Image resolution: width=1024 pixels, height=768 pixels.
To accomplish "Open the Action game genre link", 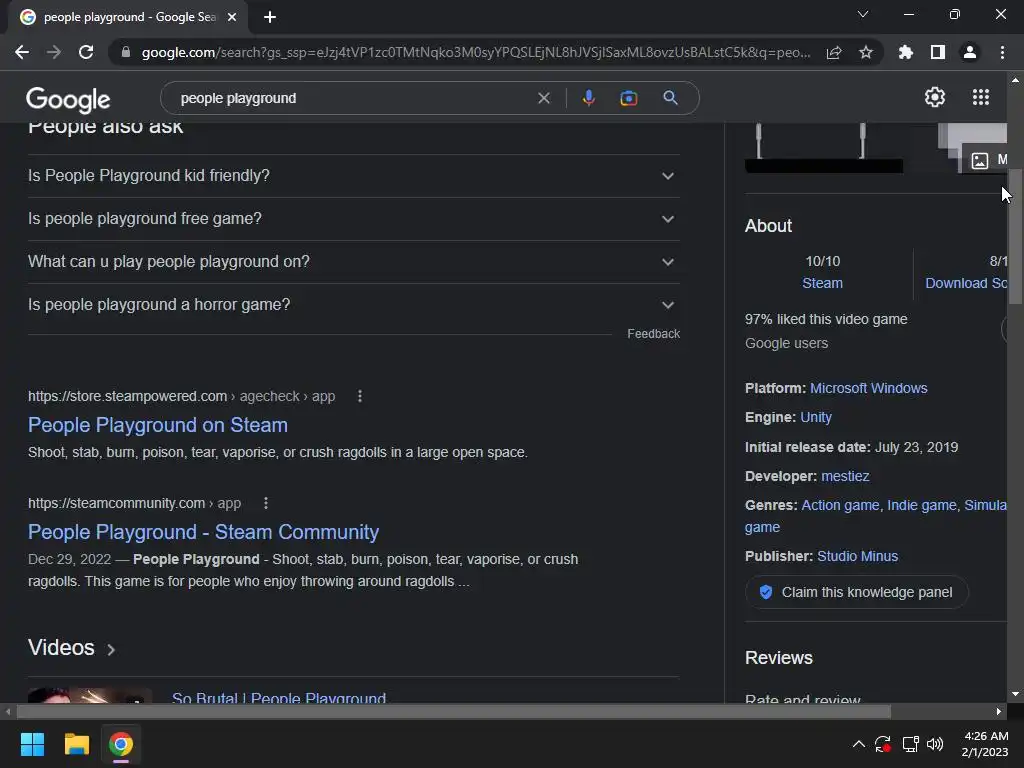I will pos(840,505).
